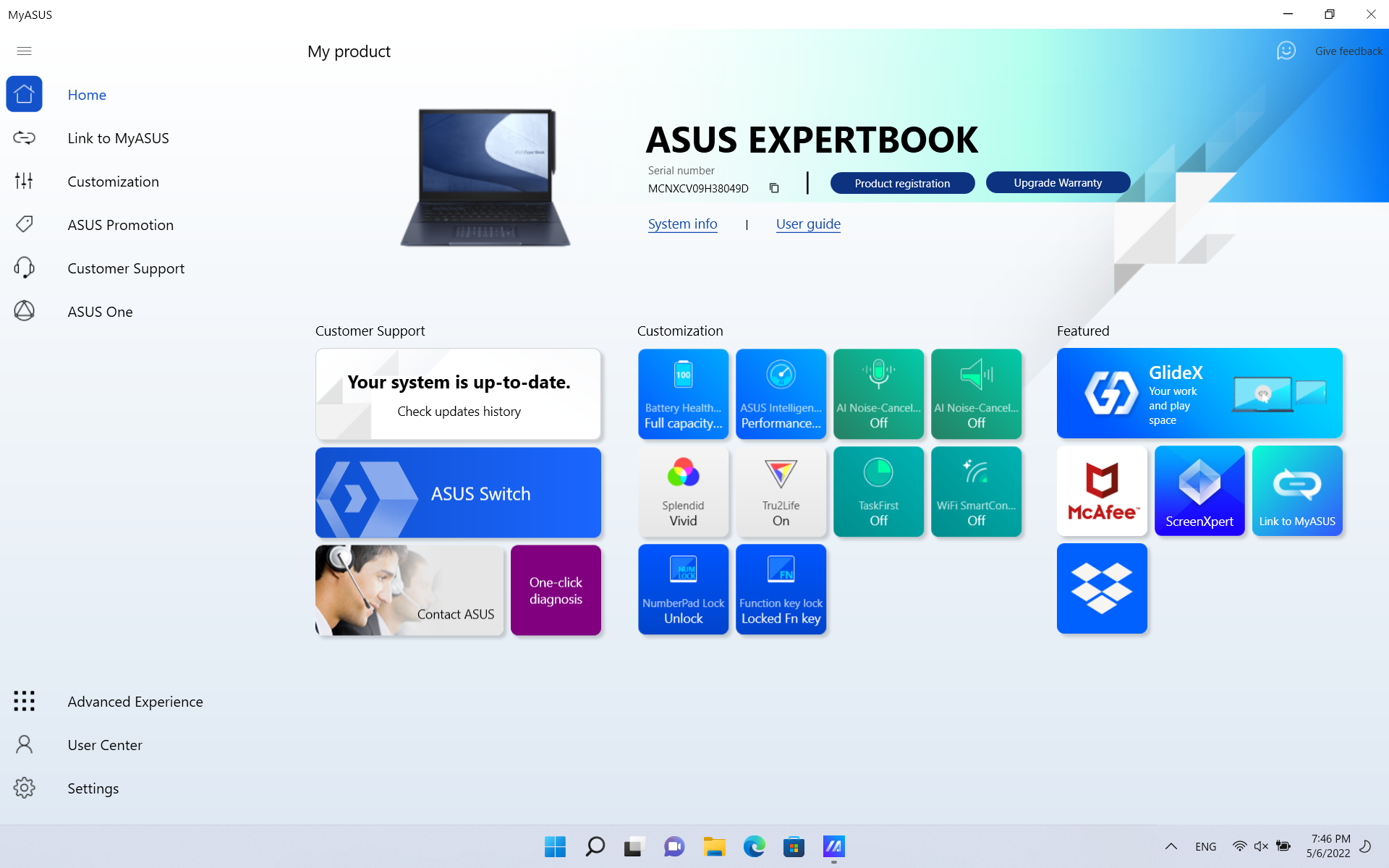1389x868 pixels.
Task: Open the ScreenXpert featured tile
Action: 1199,491
